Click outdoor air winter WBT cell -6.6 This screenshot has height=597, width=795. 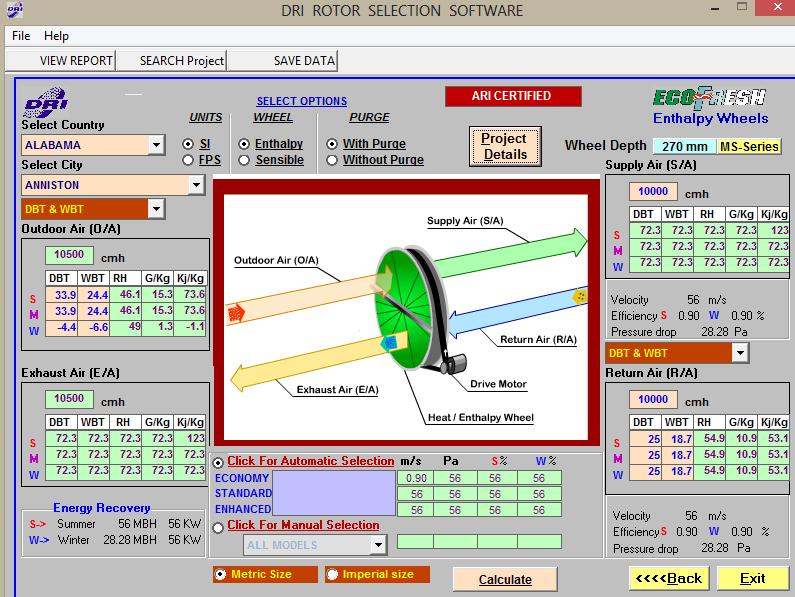[93, 327]
